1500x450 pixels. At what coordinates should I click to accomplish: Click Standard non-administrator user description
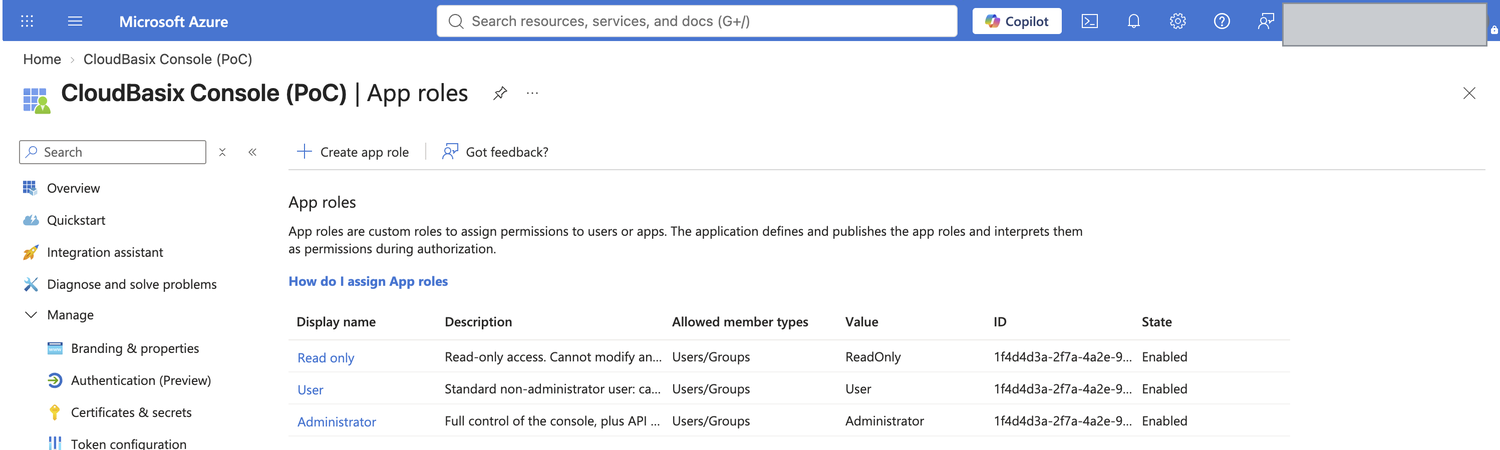(553, 389)
